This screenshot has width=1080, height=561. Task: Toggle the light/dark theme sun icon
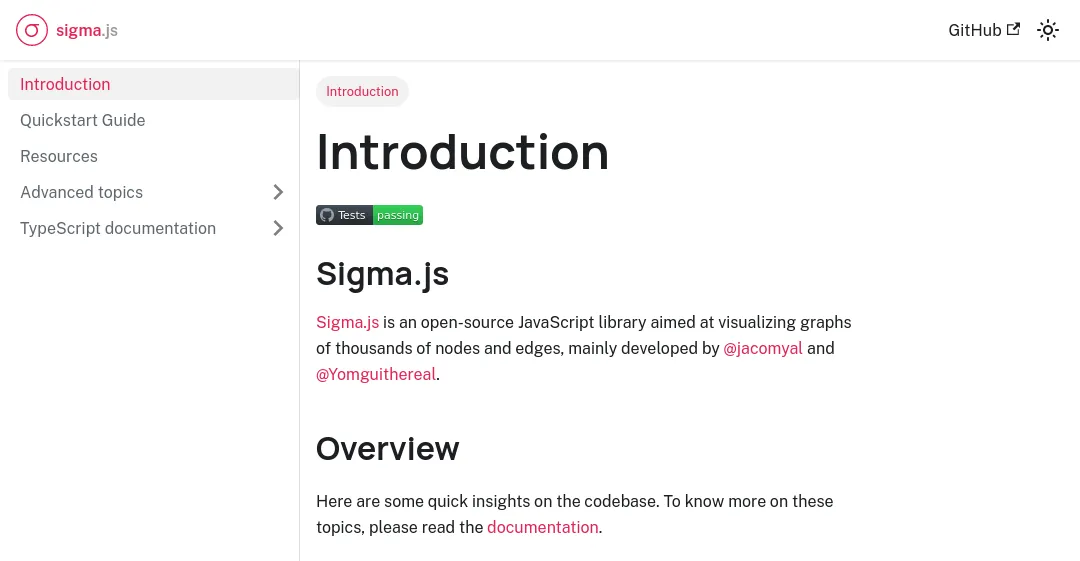tap(1048, 30)
